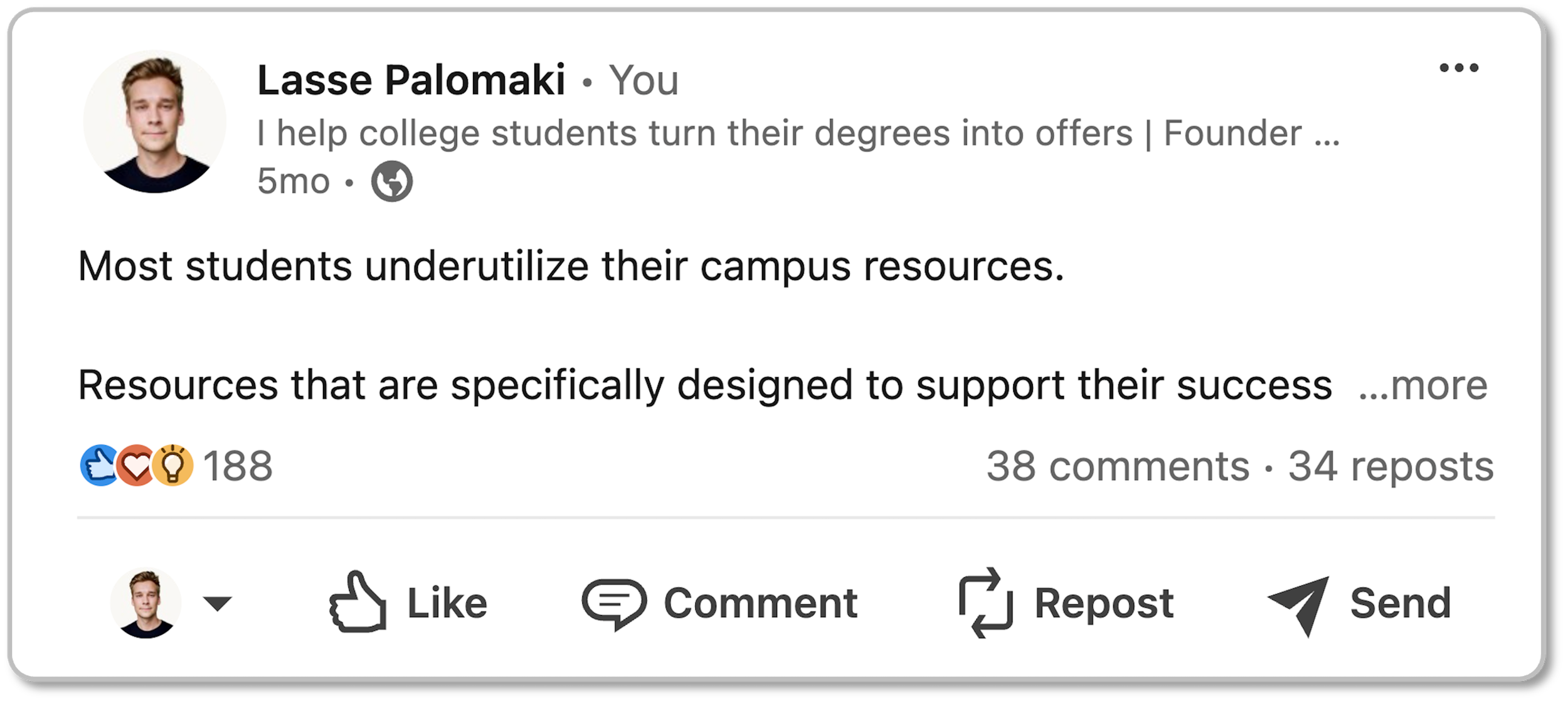This screenshot has width=1568, height=701.
Task: Click the speech bubble Comment icon
Action: [613, 604]
